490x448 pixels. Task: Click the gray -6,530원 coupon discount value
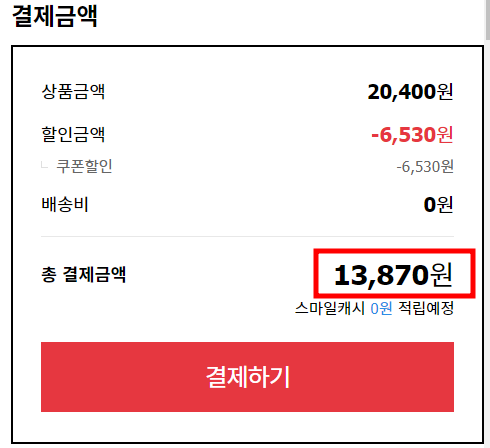coord(425,167)
